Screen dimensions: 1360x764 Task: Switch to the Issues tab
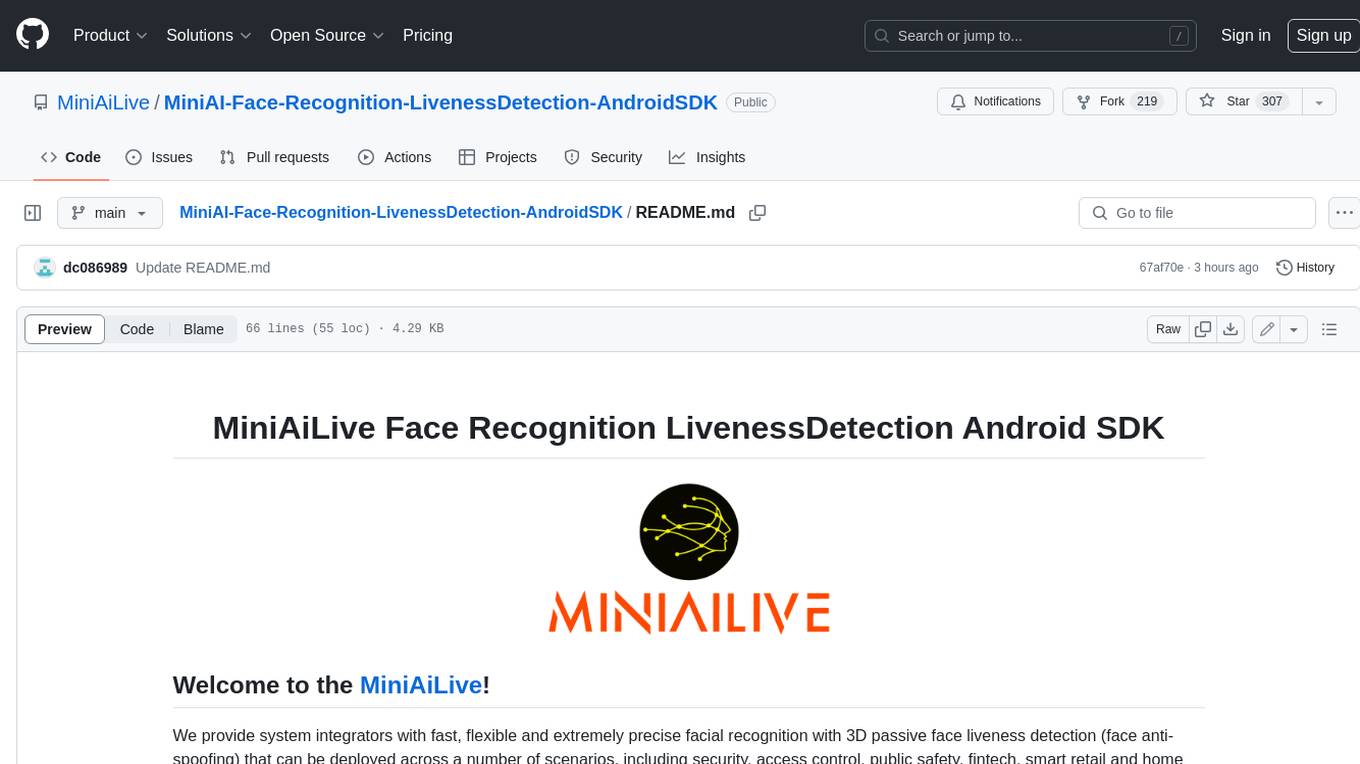pyautogui.click(x=159, y=157)
